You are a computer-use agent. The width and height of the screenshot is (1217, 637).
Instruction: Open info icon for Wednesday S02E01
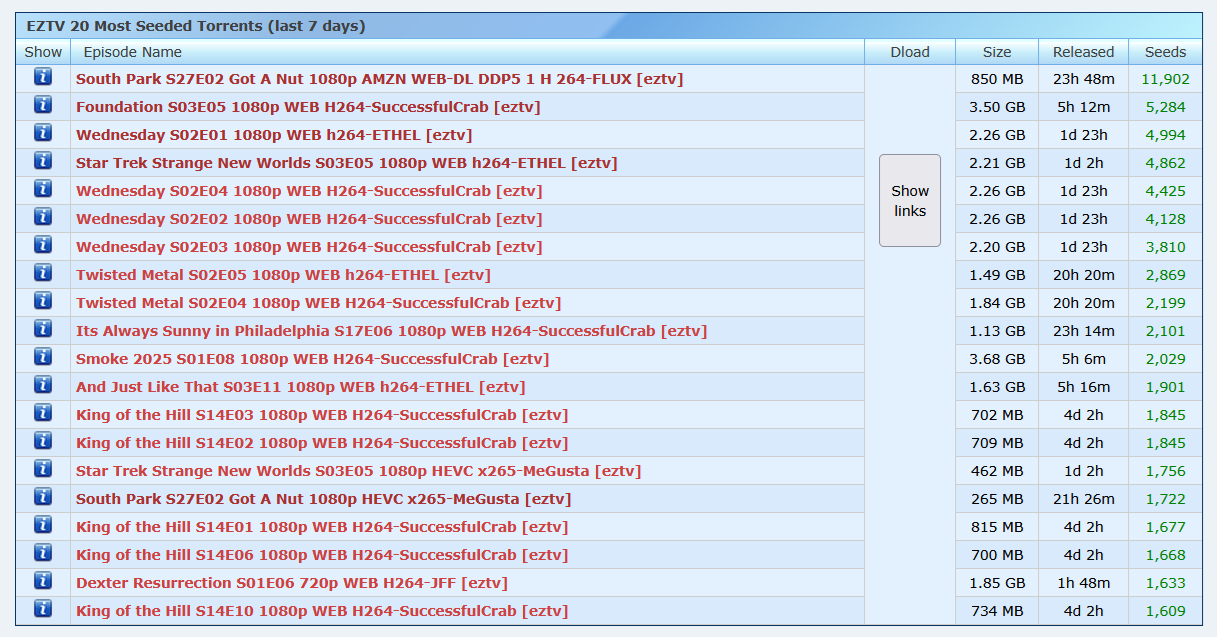click(x=42, y=133)
